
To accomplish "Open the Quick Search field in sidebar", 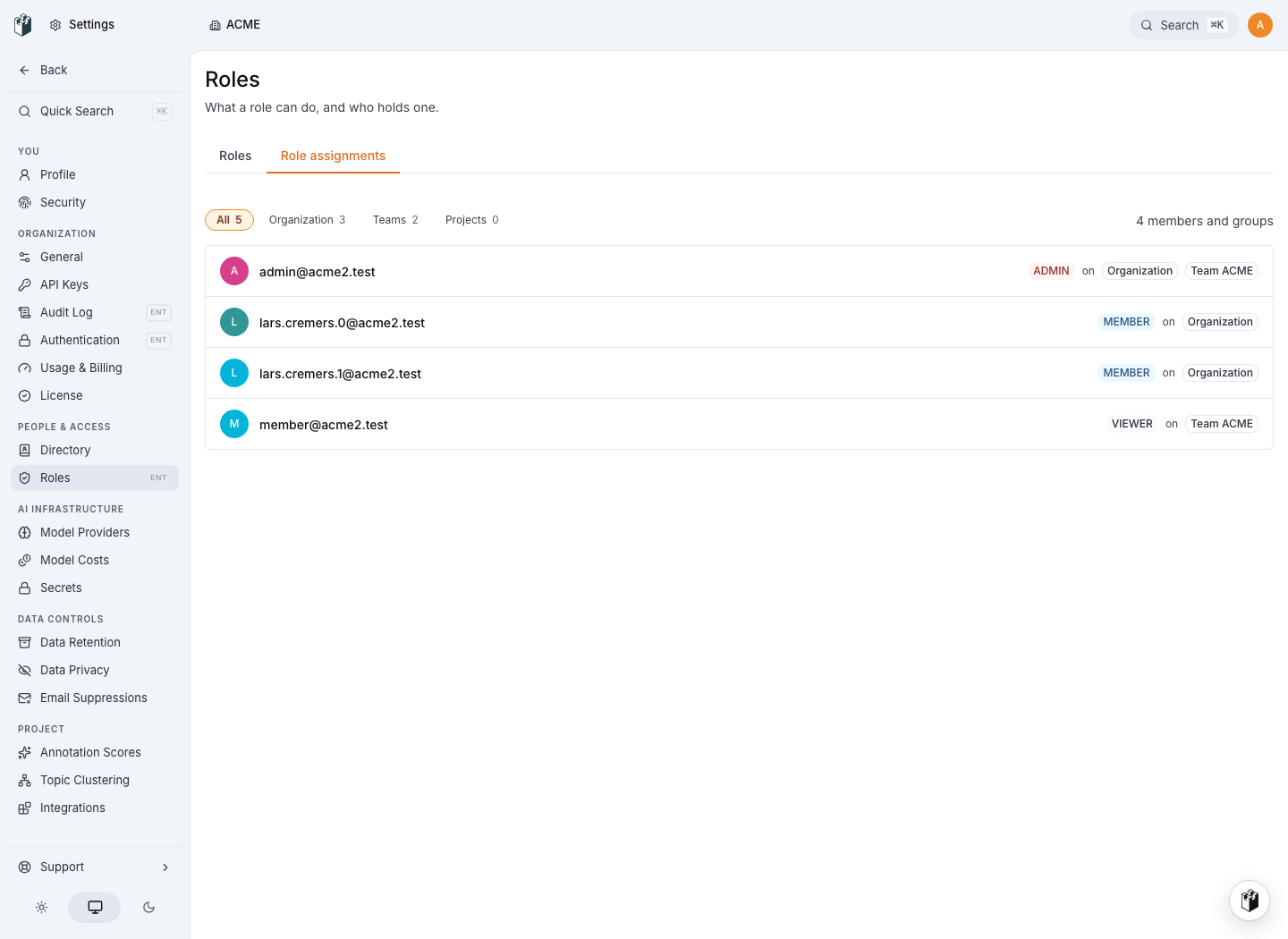I will coord(95,112).
